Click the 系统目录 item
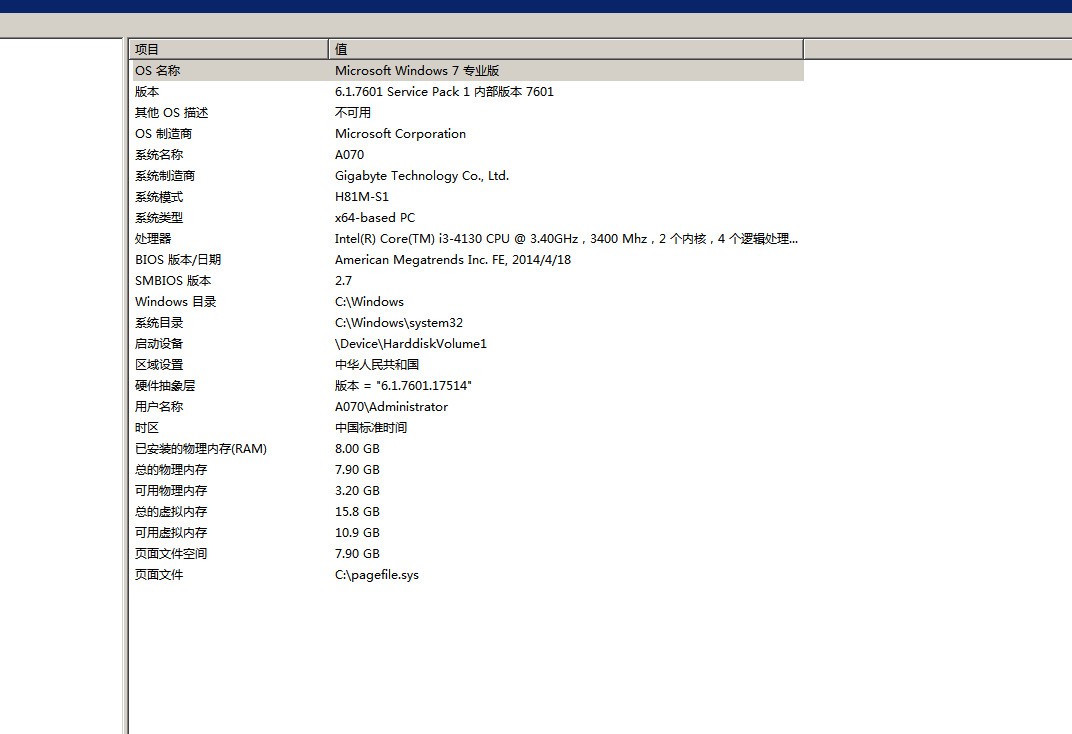The image size is (1072, 734). [159, 323]
